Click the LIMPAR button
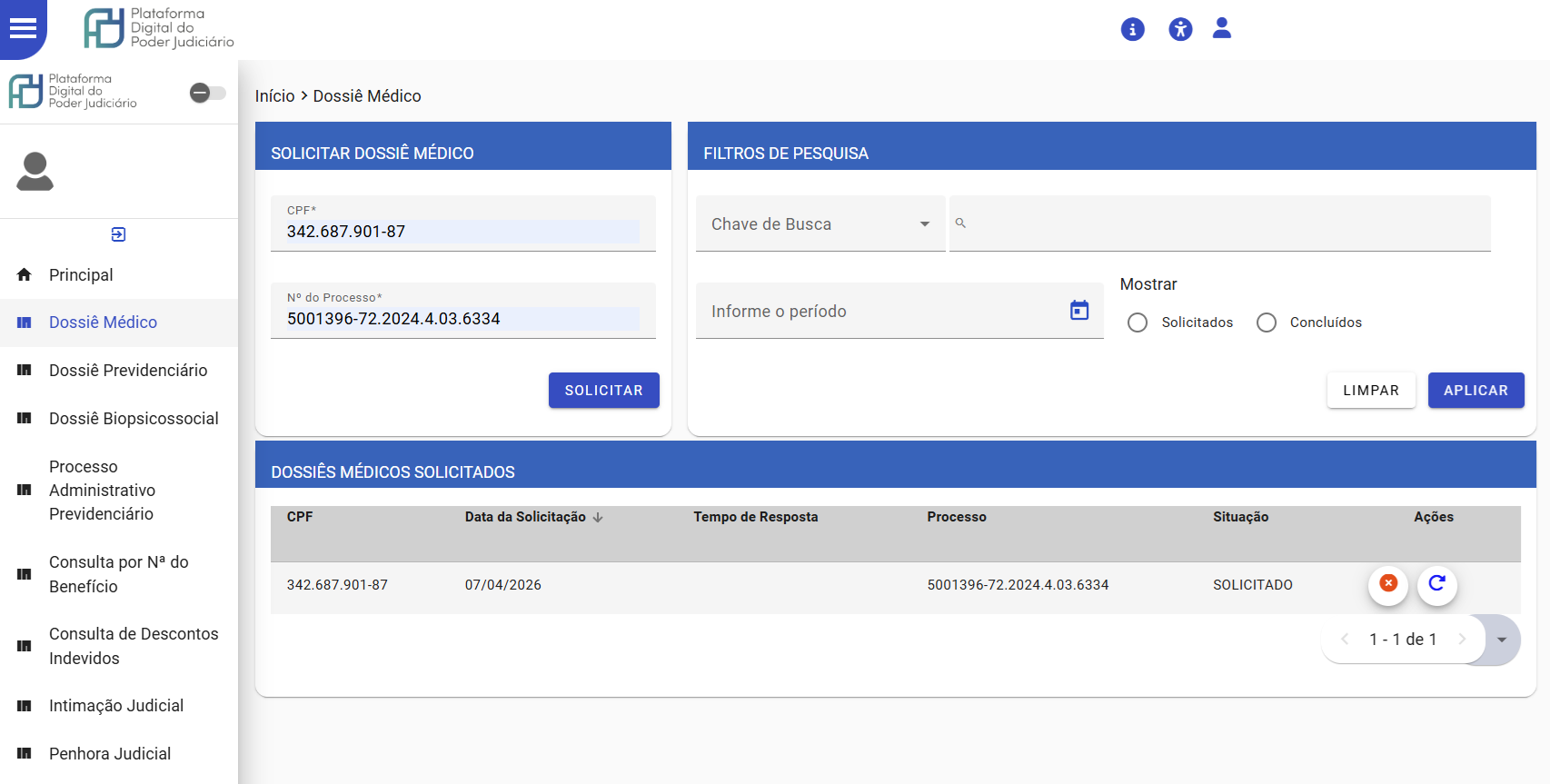The height and width of the screenshot is (784, 1550). click(1371, 391)
